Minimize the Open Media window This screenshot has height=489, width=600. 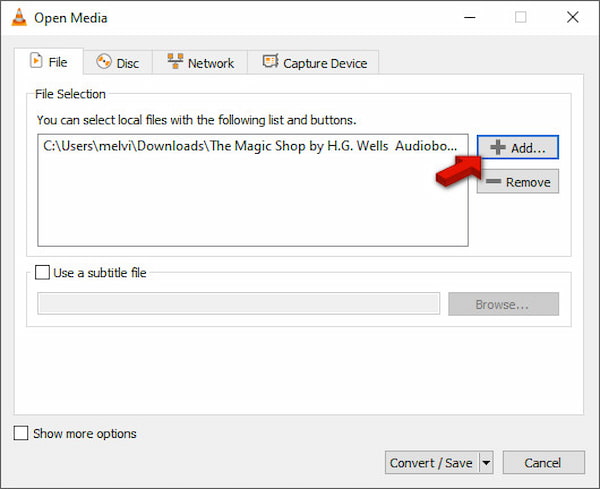coord(470,17)
